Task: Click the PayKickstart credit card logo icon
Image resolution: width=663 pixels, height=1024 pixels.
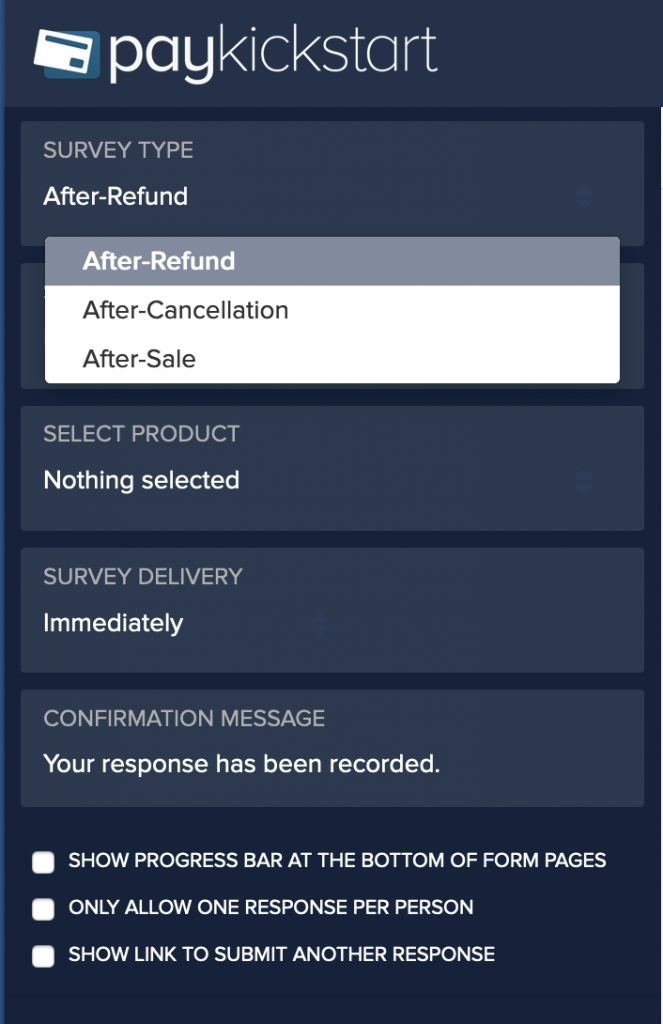Action: (x=67, y=54)
